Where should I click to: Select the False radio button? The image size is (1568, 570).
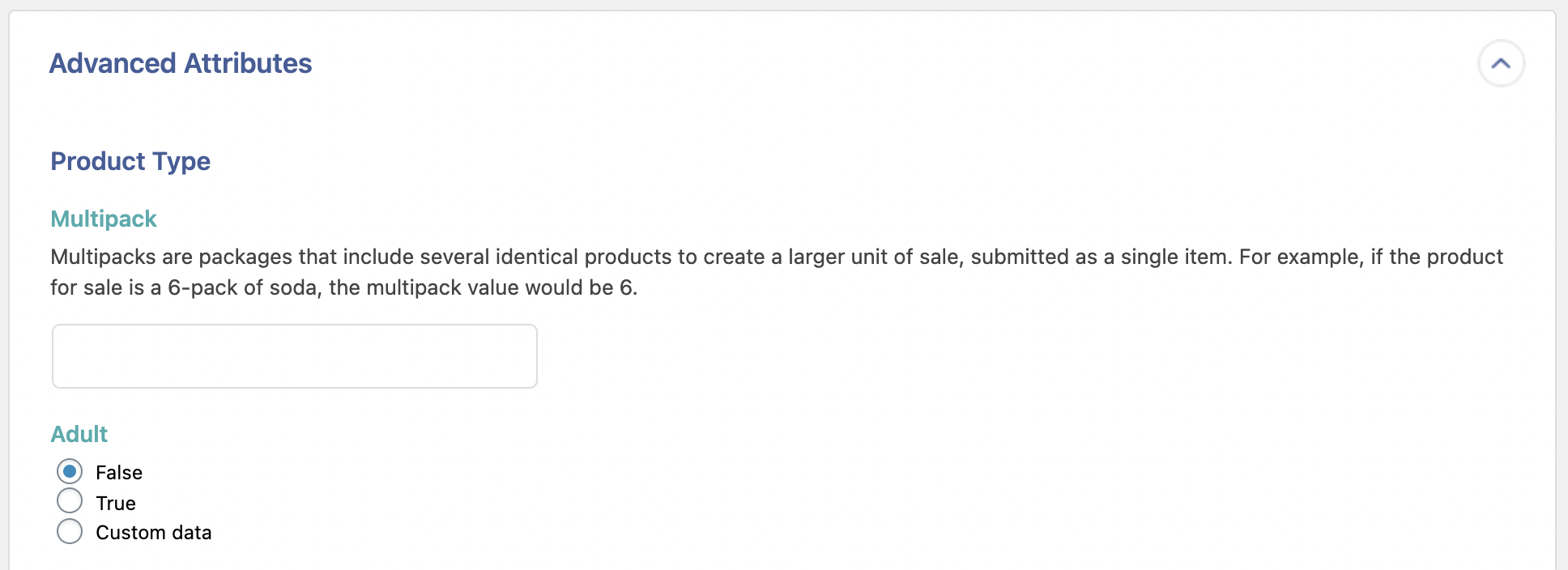point(70,471)
